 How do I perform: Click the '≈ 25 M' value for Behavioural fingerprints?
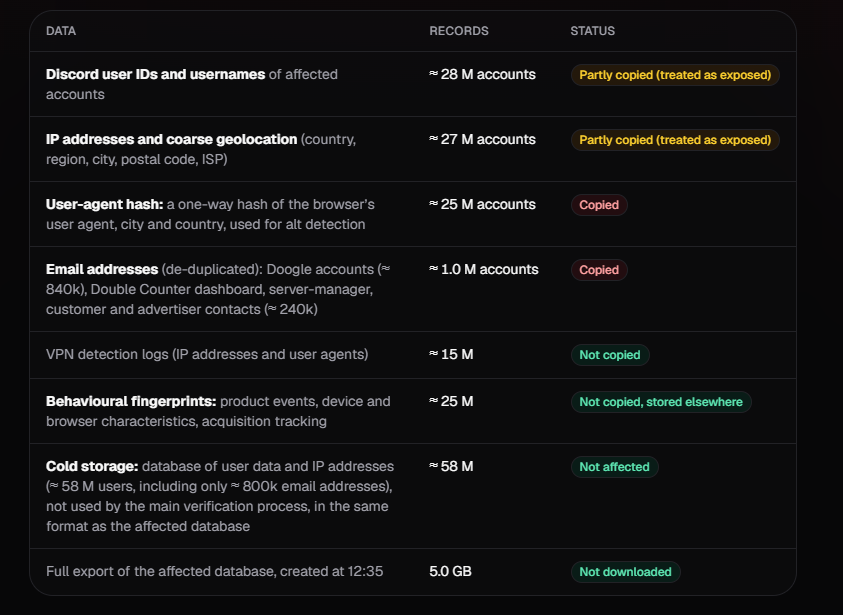tap(451, 401)
